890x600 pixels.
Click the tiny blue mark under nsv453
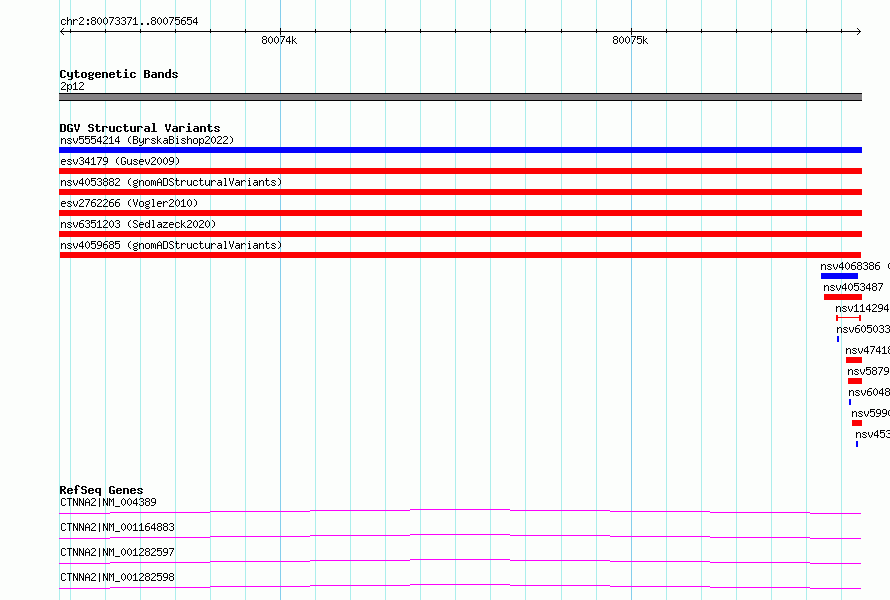[857, 444]
